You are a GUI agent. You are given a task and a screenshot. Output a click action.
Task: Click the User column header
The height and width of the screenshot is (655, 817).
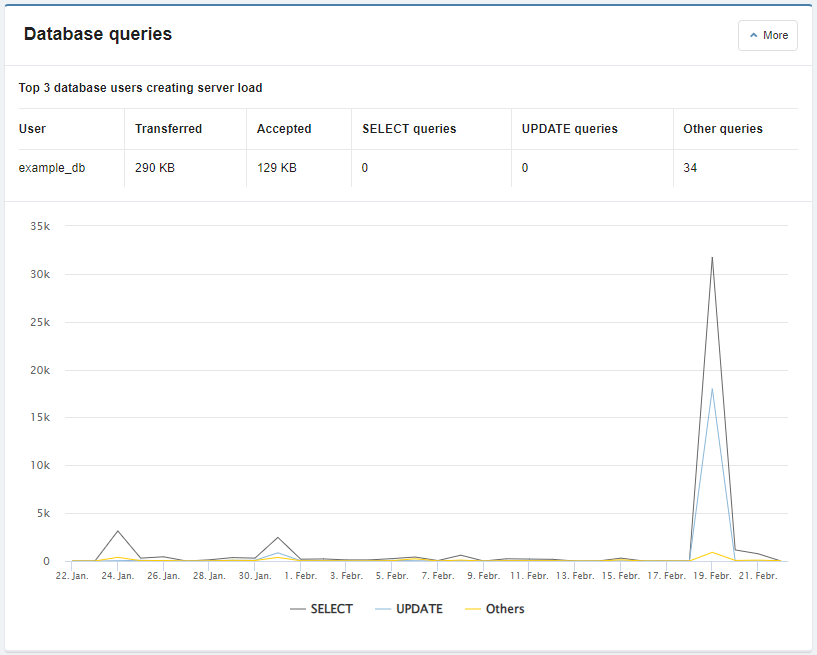pyautogui.click(x=32, y=129)
